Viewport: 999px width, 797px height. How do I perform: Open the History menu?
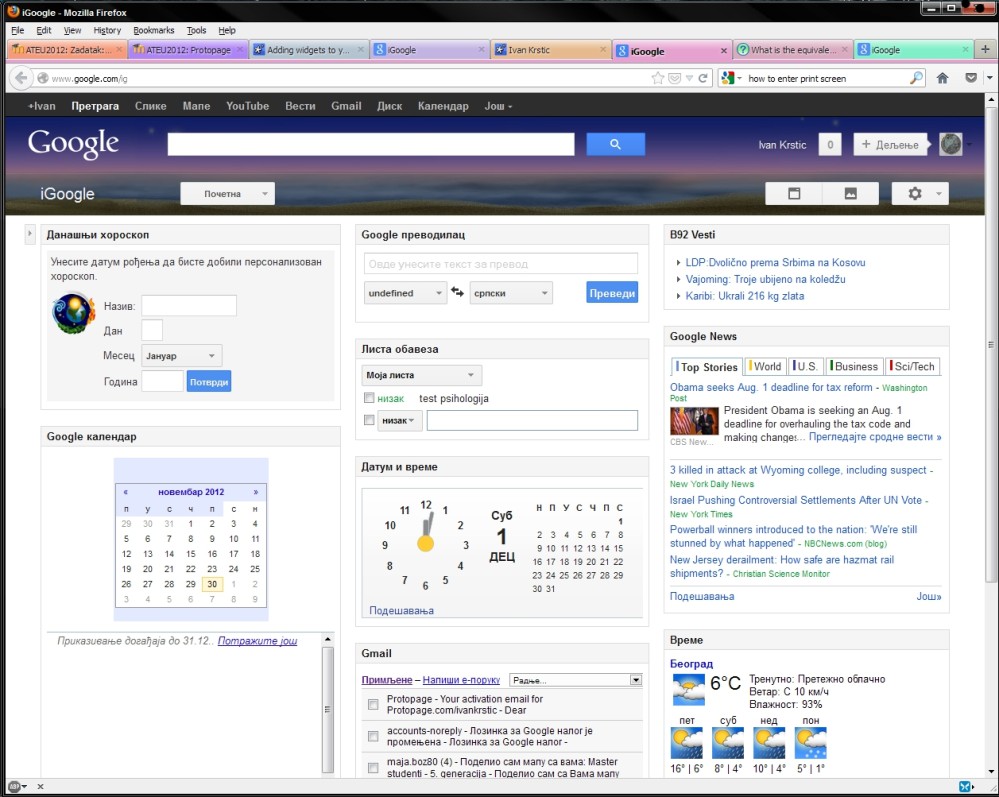point(107,30)
